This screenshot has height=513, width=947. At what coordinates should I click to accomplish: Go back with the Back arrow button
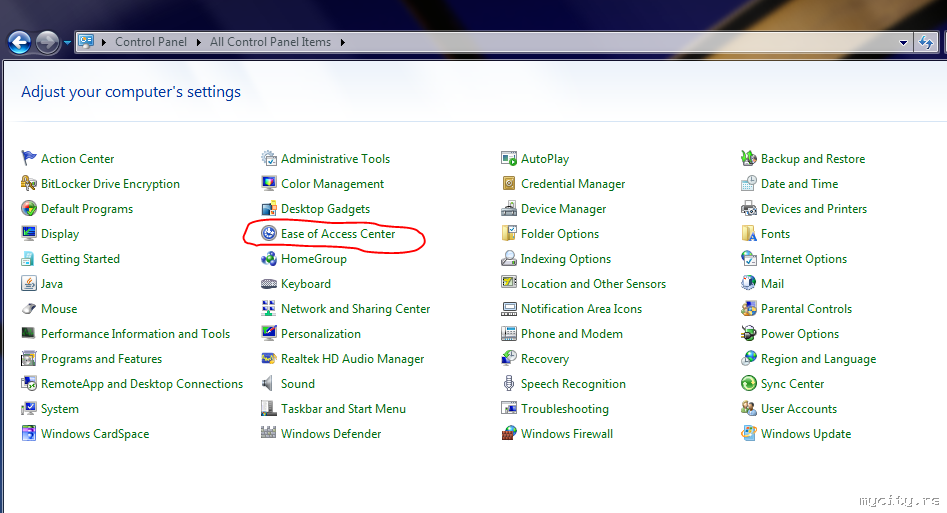coord(20,42)
